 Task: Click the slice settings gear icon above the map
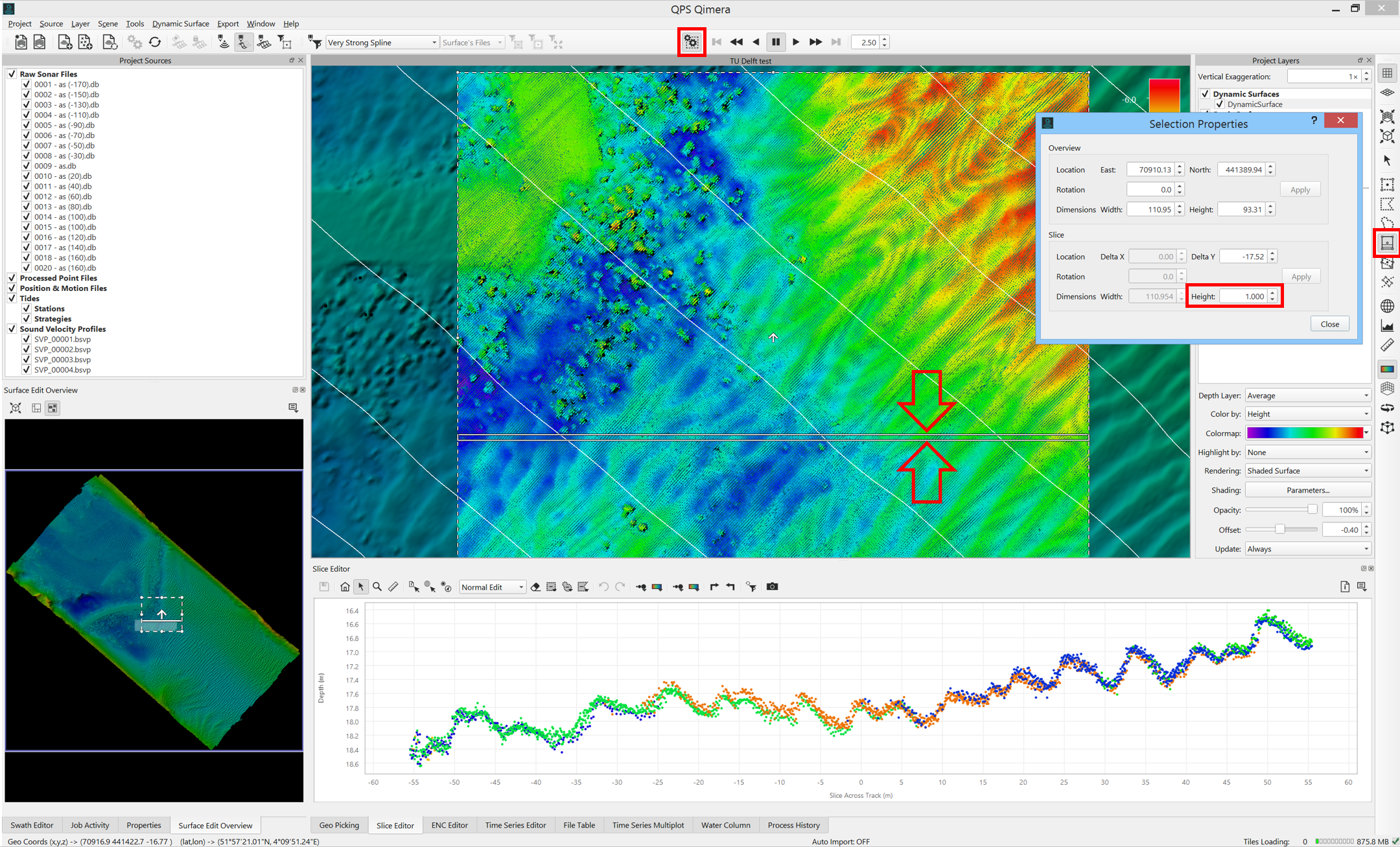coord(691,42)
